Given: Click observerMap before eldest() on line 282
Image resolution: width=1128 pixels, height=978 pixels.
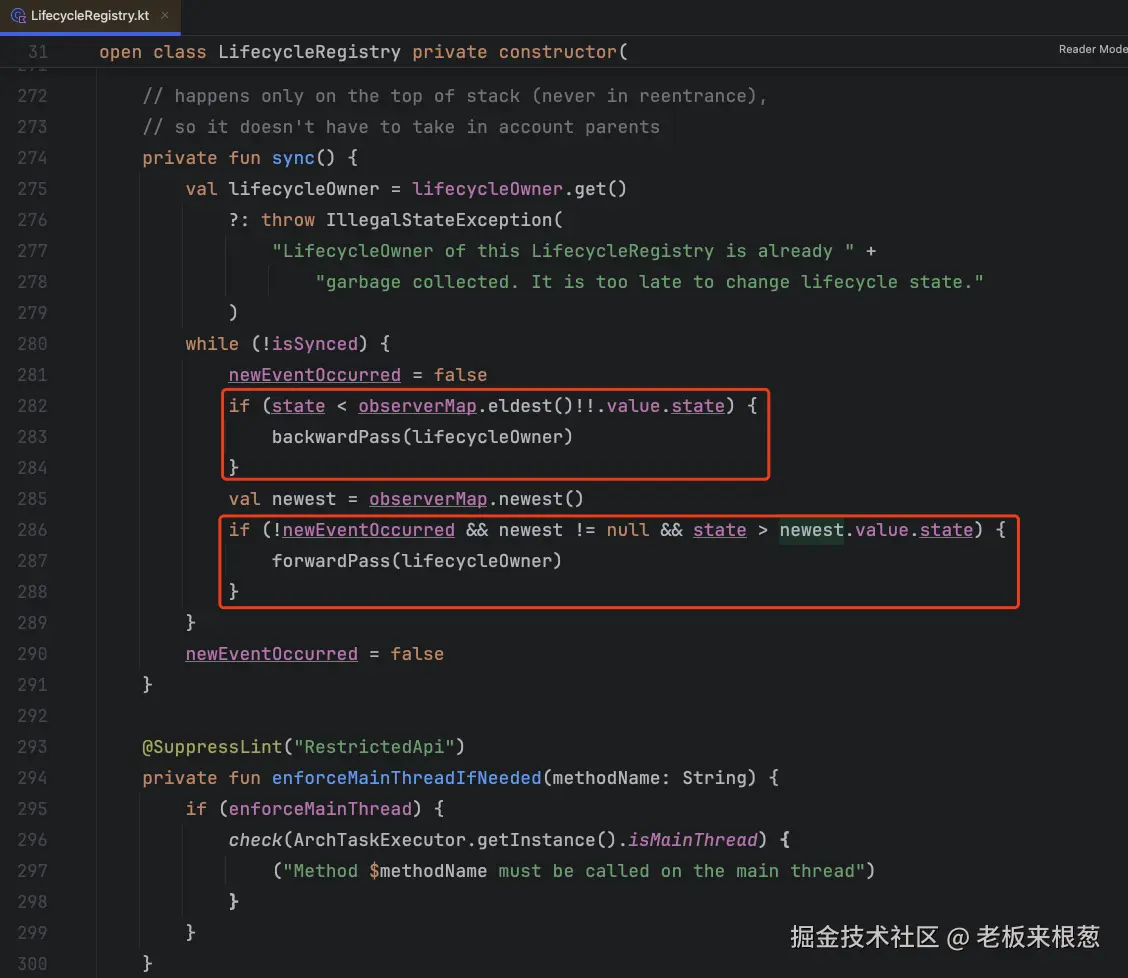Looking at the screenshot, I should click(417, 406).
